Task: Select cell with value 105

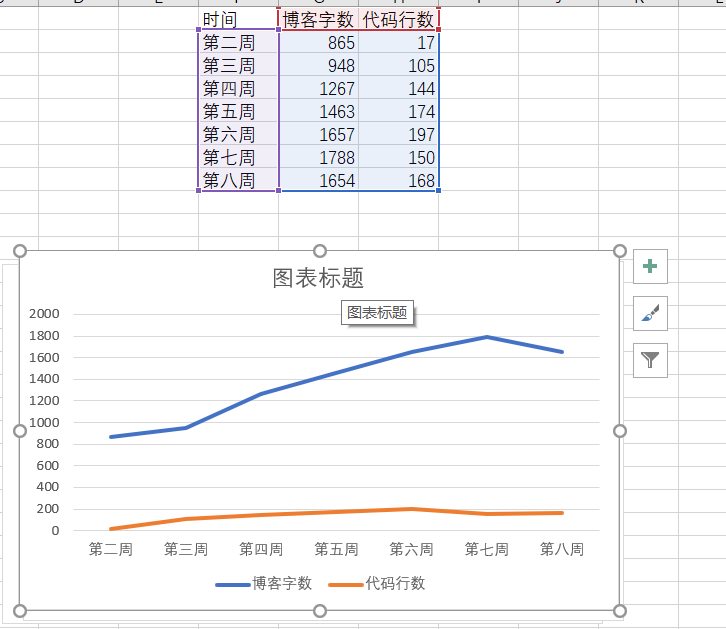Action: click(x=399, y=65)
